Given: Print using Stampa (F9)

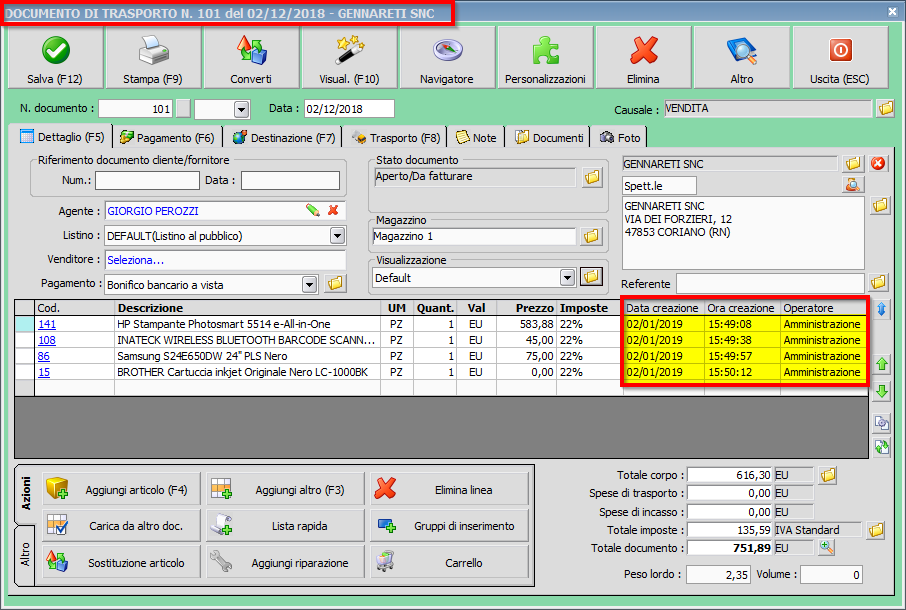Looking at the screenshot, I should [153, 58].
